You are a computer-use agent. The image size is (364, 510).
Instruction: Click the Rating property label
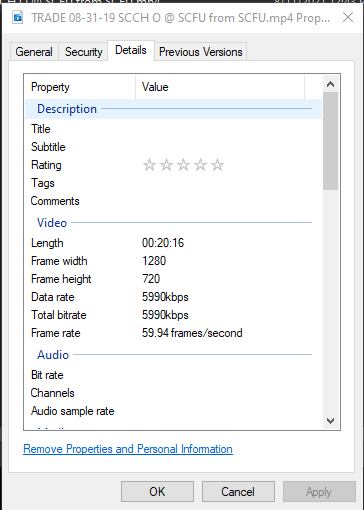coord(46,165)
